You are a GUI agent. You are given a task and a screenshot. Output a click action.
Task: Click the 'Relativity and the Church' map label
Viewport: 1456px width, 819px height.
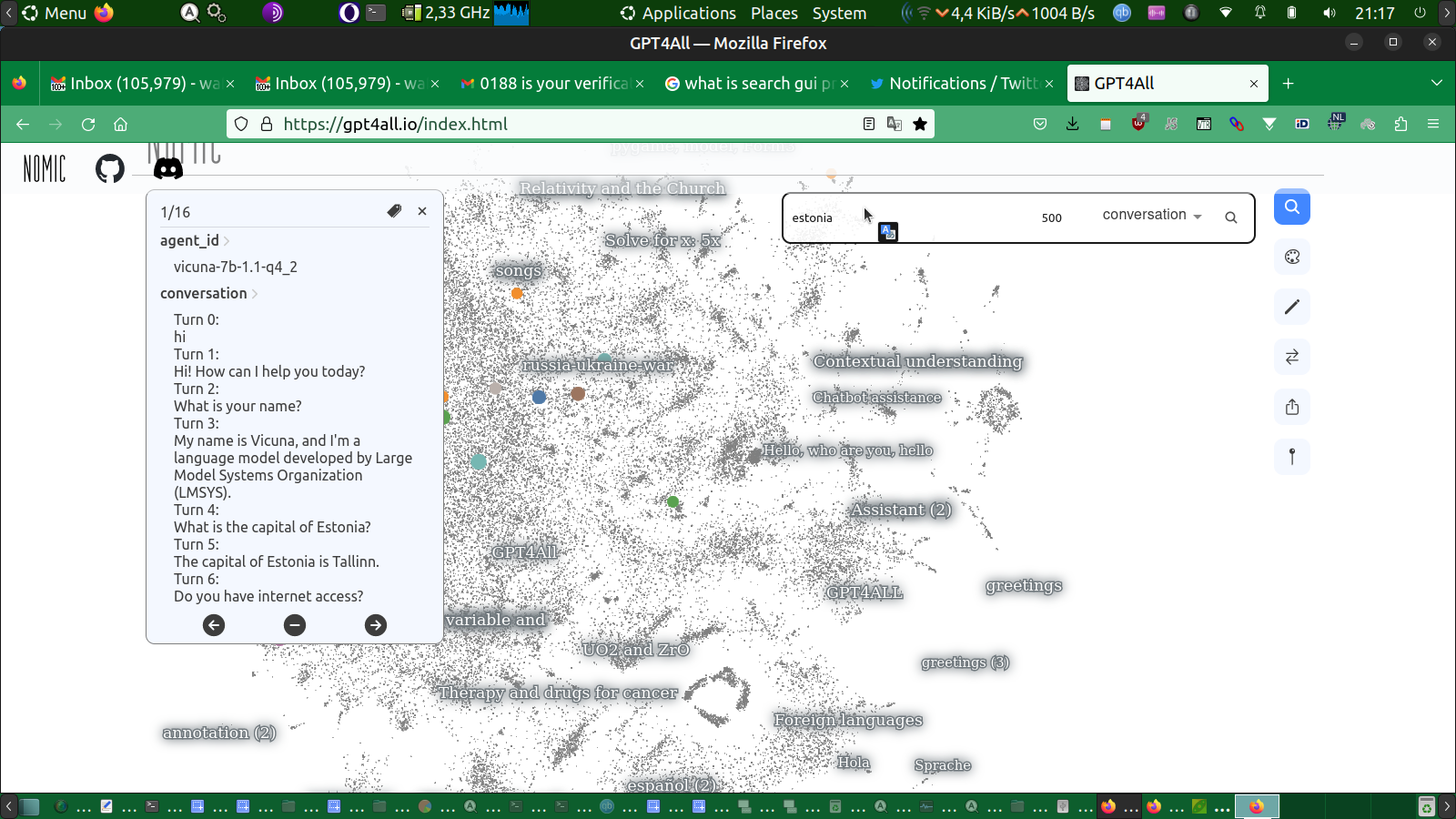click(x=622, y=188)
